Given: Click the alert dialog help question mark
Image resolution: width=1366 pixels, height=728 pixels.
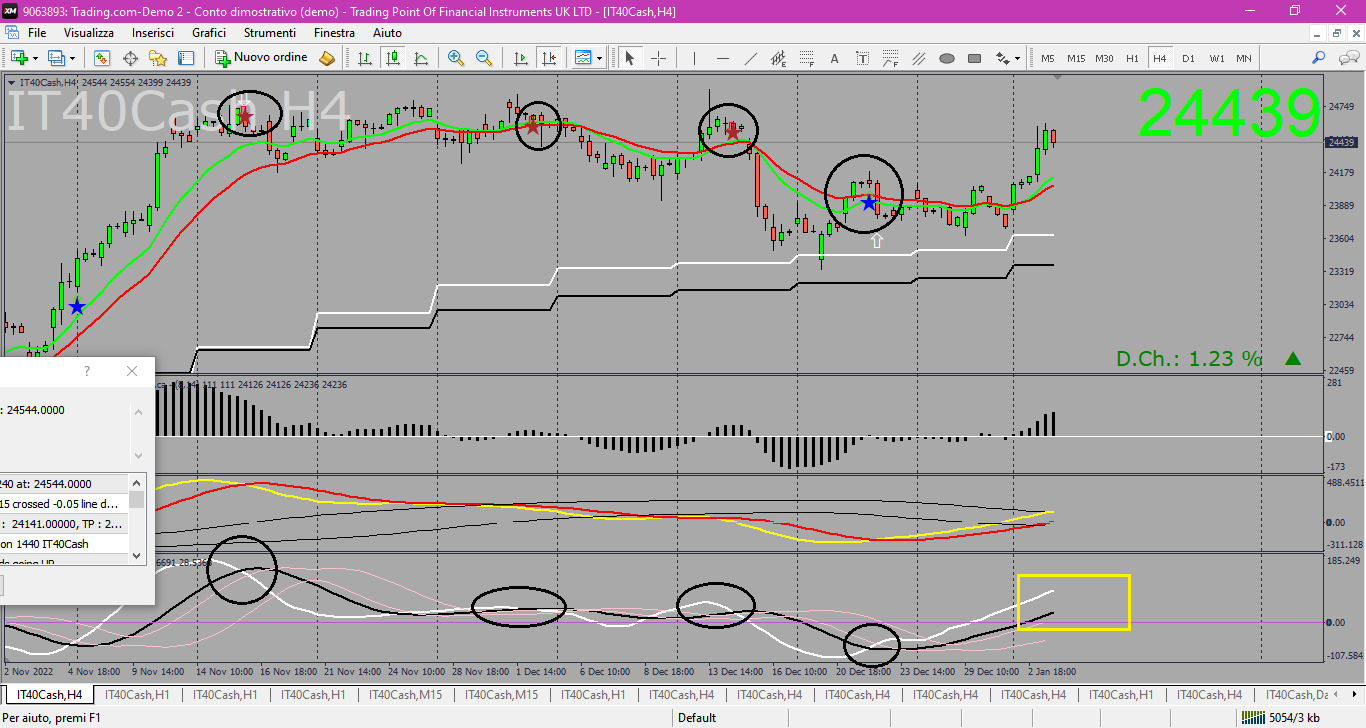Looking at the screenshot, I should pos(87,371).
